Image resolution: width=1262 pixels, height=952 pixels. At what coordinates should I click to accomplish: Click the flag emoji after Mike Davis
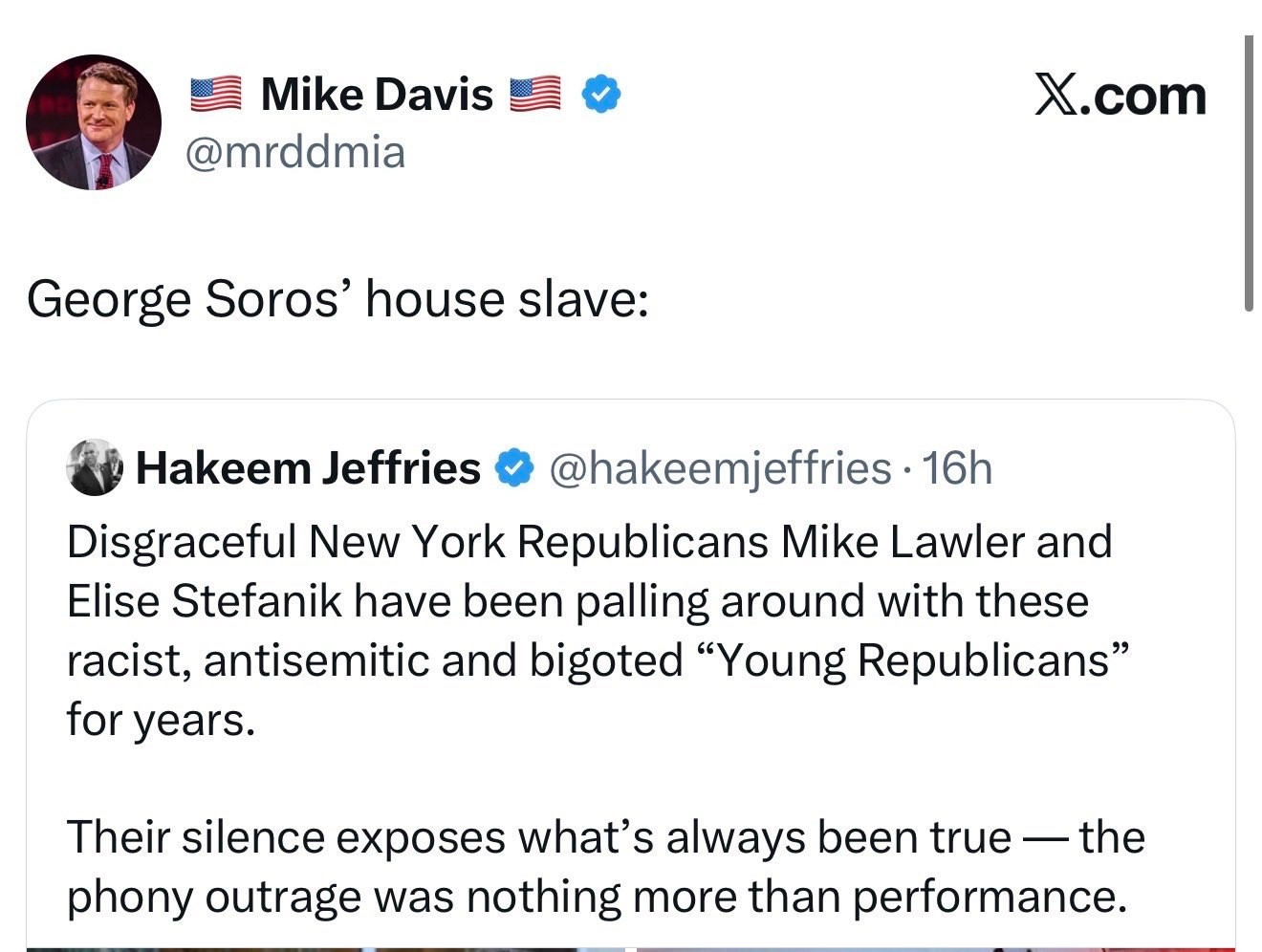[x=534, y=94]
